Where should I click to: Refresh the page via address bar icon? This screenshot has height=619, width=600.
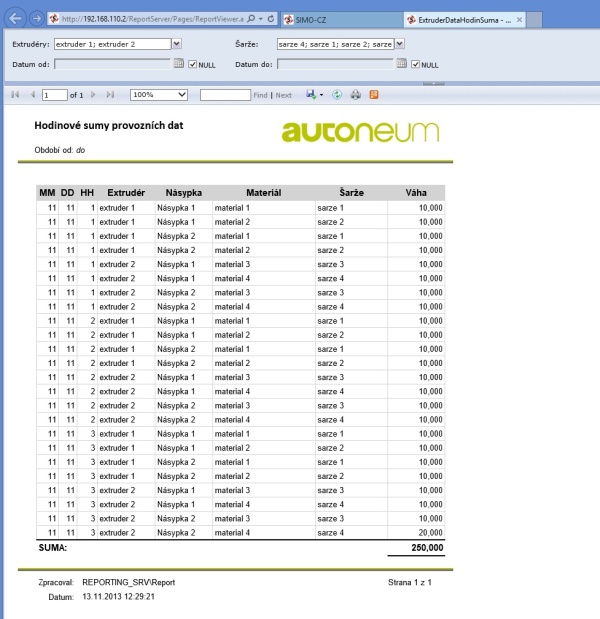[271, 19]
